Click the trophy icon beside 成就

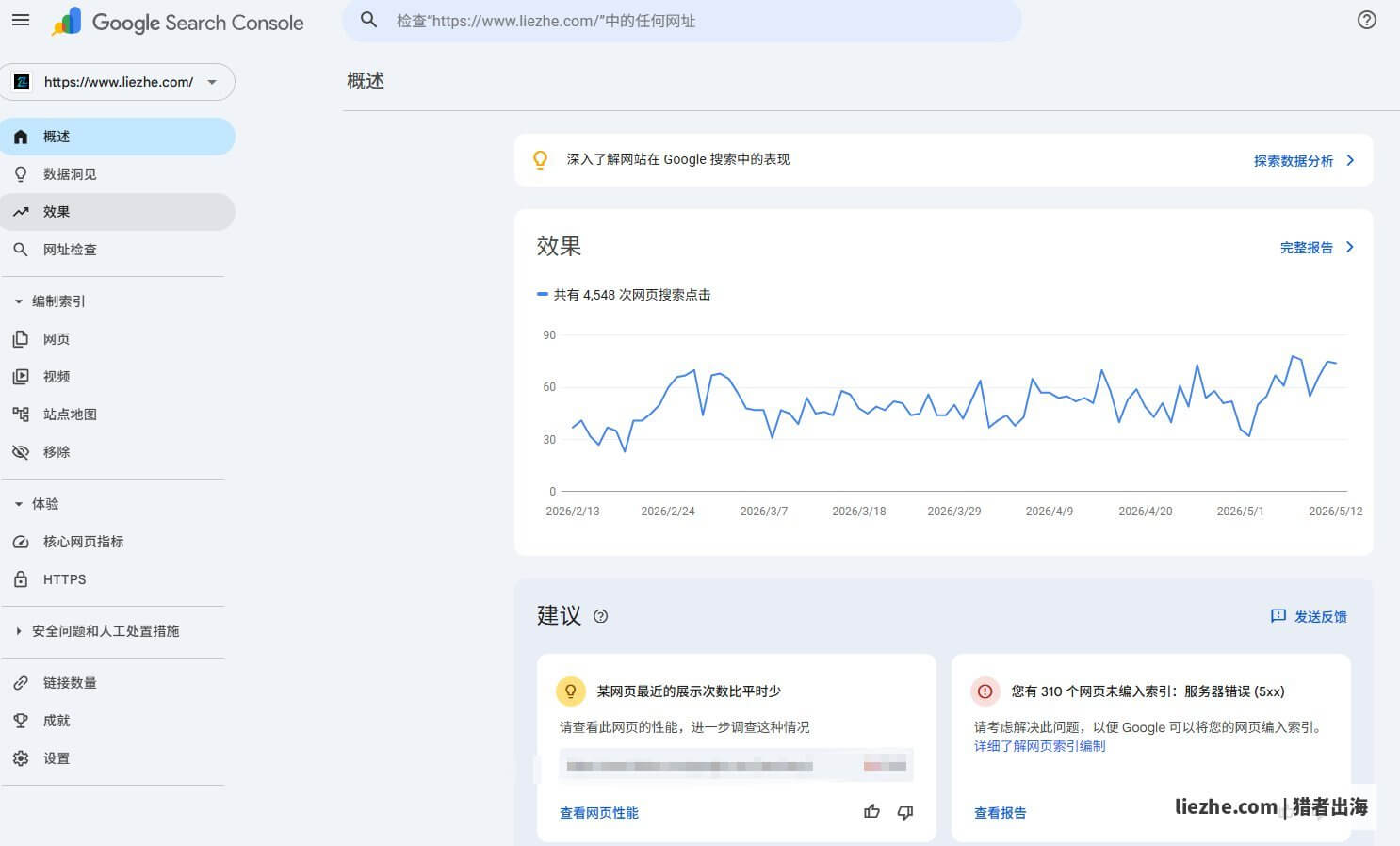click(x=21, y=721)
